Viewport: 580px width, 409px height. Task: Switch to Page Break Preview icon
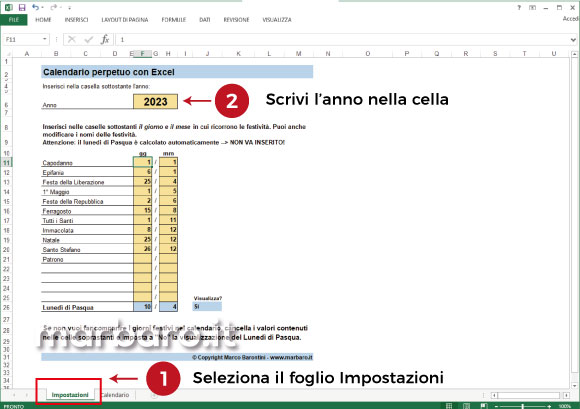[483, 406]
